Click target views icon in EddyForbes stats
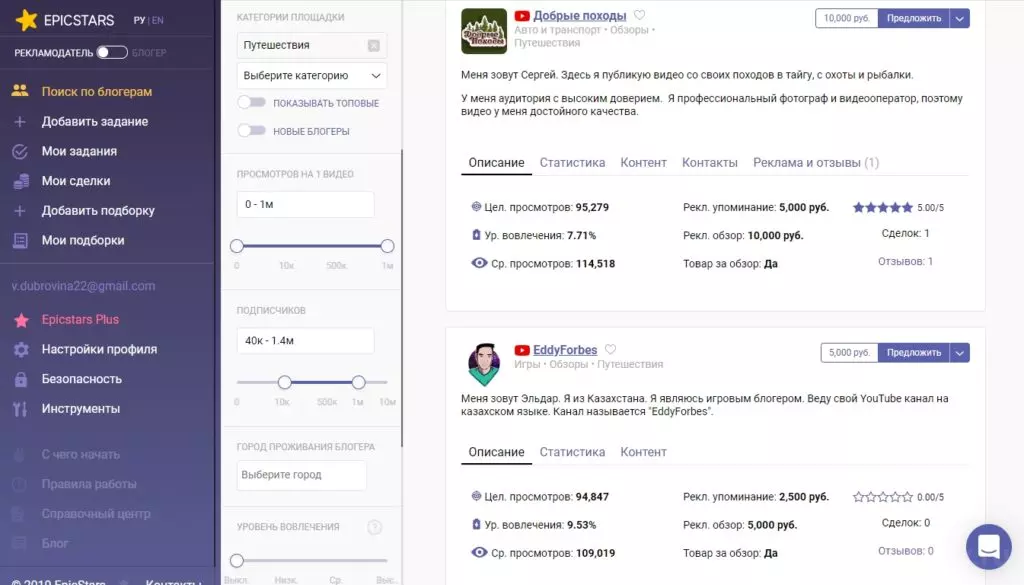 coord(476,496)
